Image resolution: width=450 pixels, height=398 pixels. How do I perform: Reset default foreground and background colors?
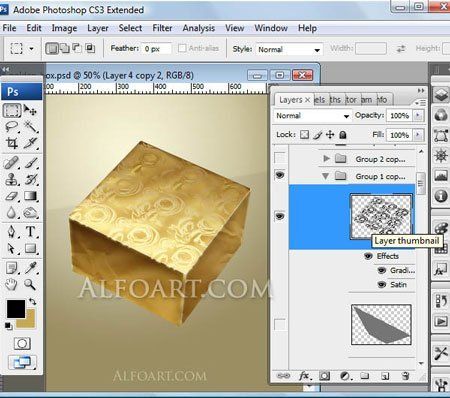(x=8, y=326)
